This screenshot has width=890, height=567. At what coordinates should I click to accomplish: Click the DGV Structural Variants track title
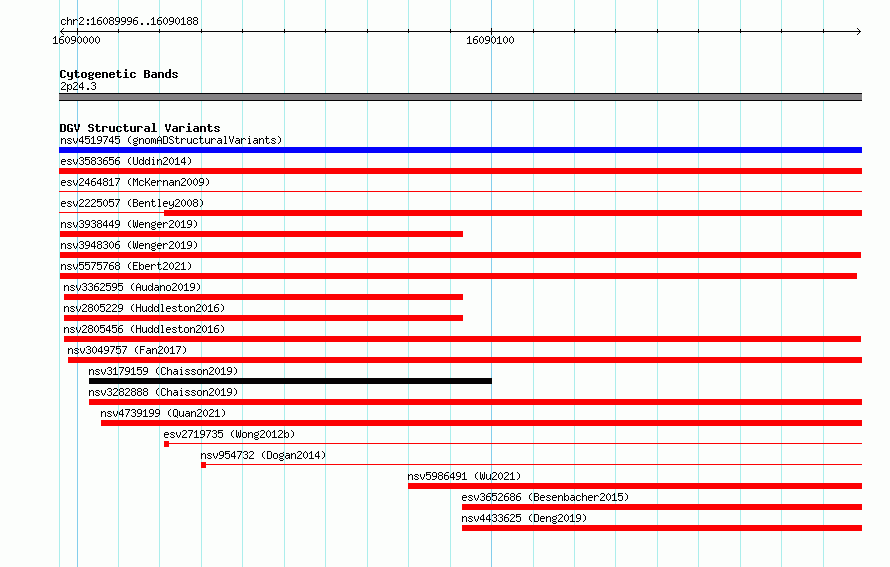click(140, 128)
